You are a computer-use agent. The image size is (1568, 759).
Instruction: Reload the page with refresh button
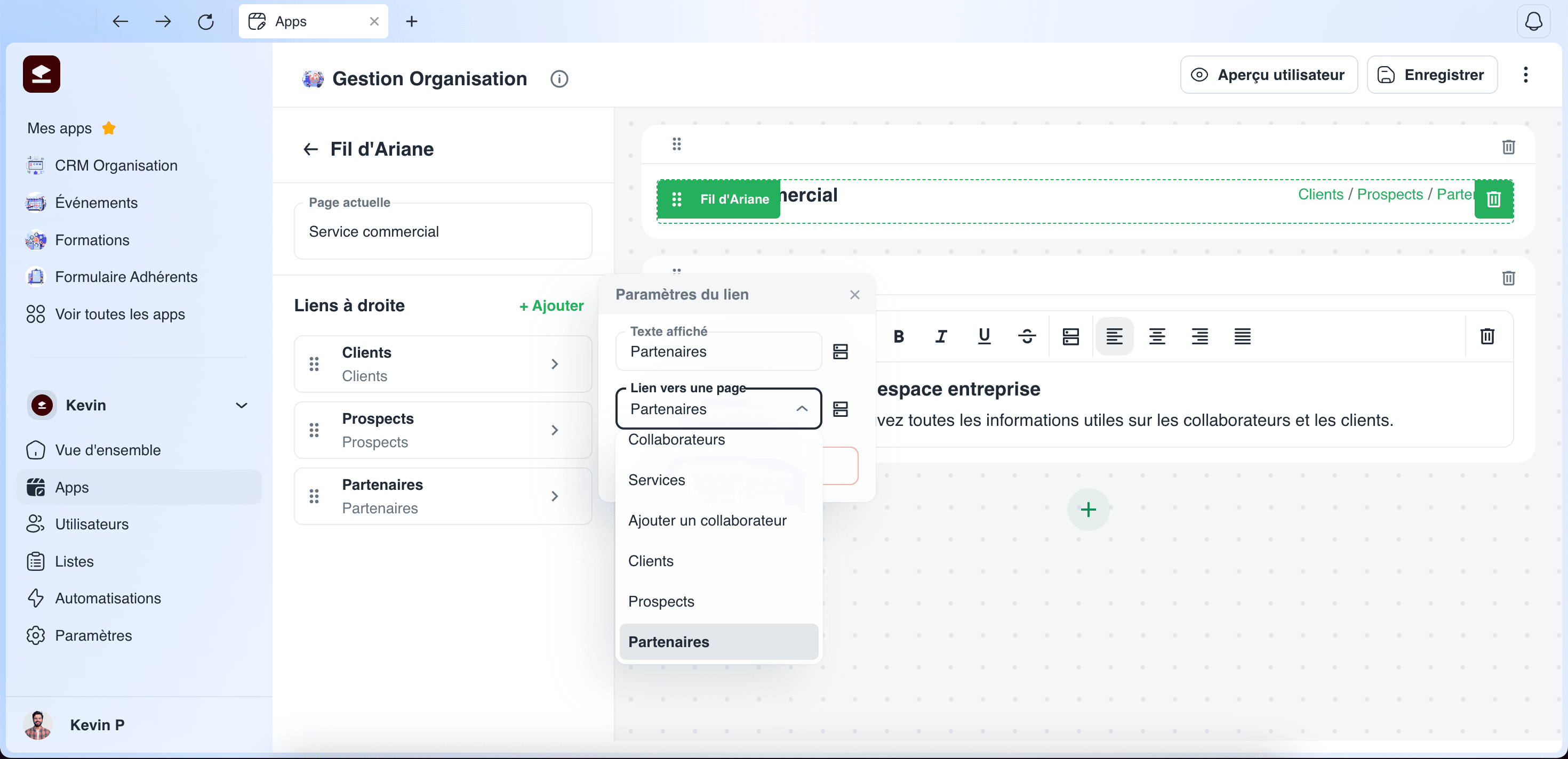(206, 21)
